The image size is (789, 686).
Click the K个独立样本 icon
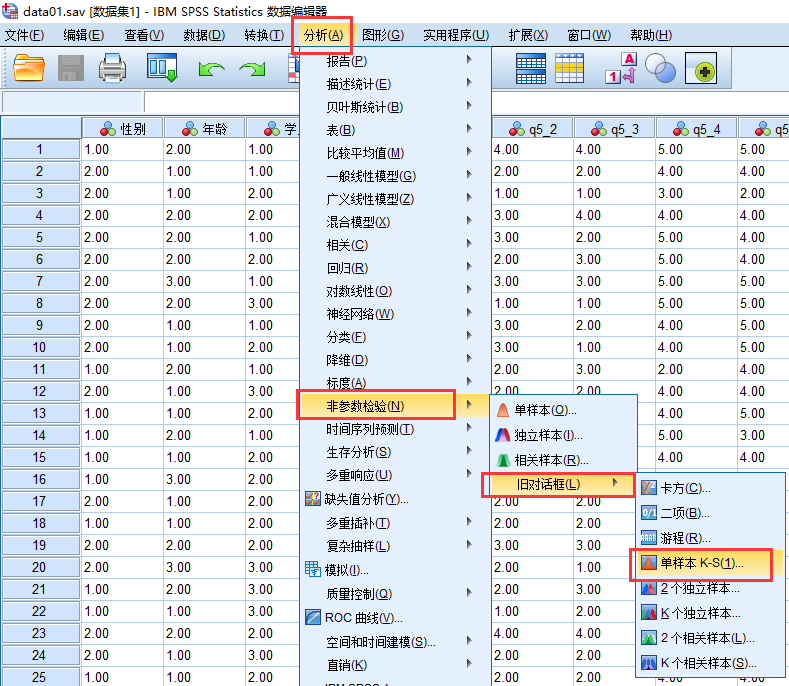click(649, 613)
